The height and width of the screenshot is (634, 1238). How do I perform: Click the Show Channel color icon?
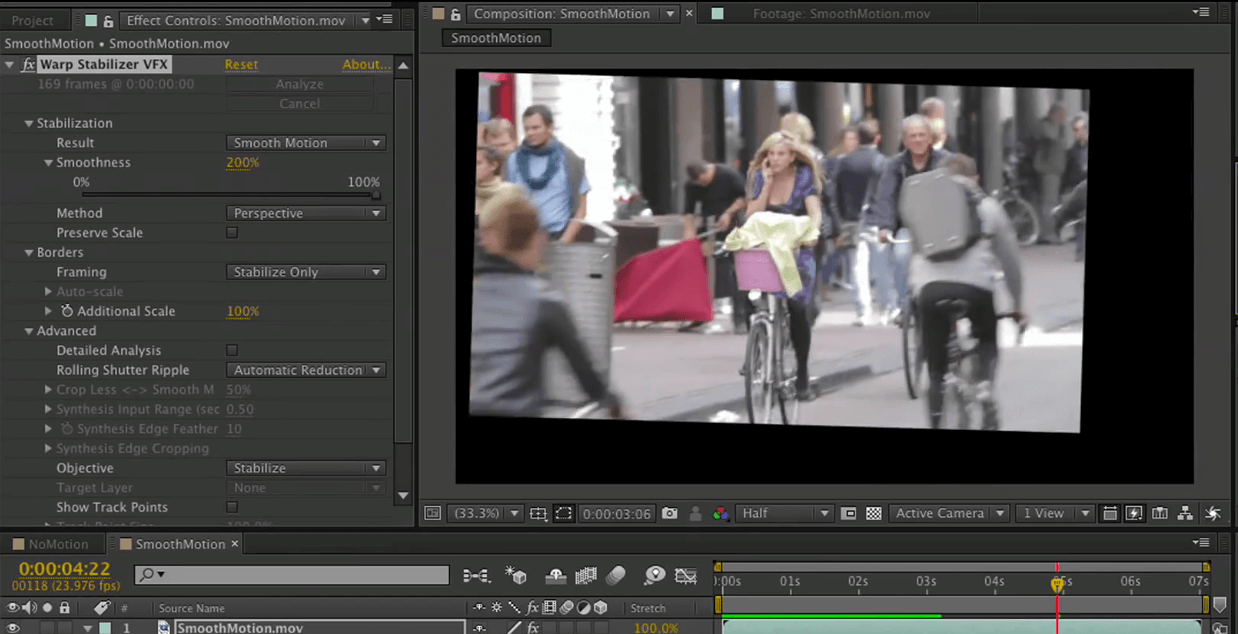click(x=720, y=514)
